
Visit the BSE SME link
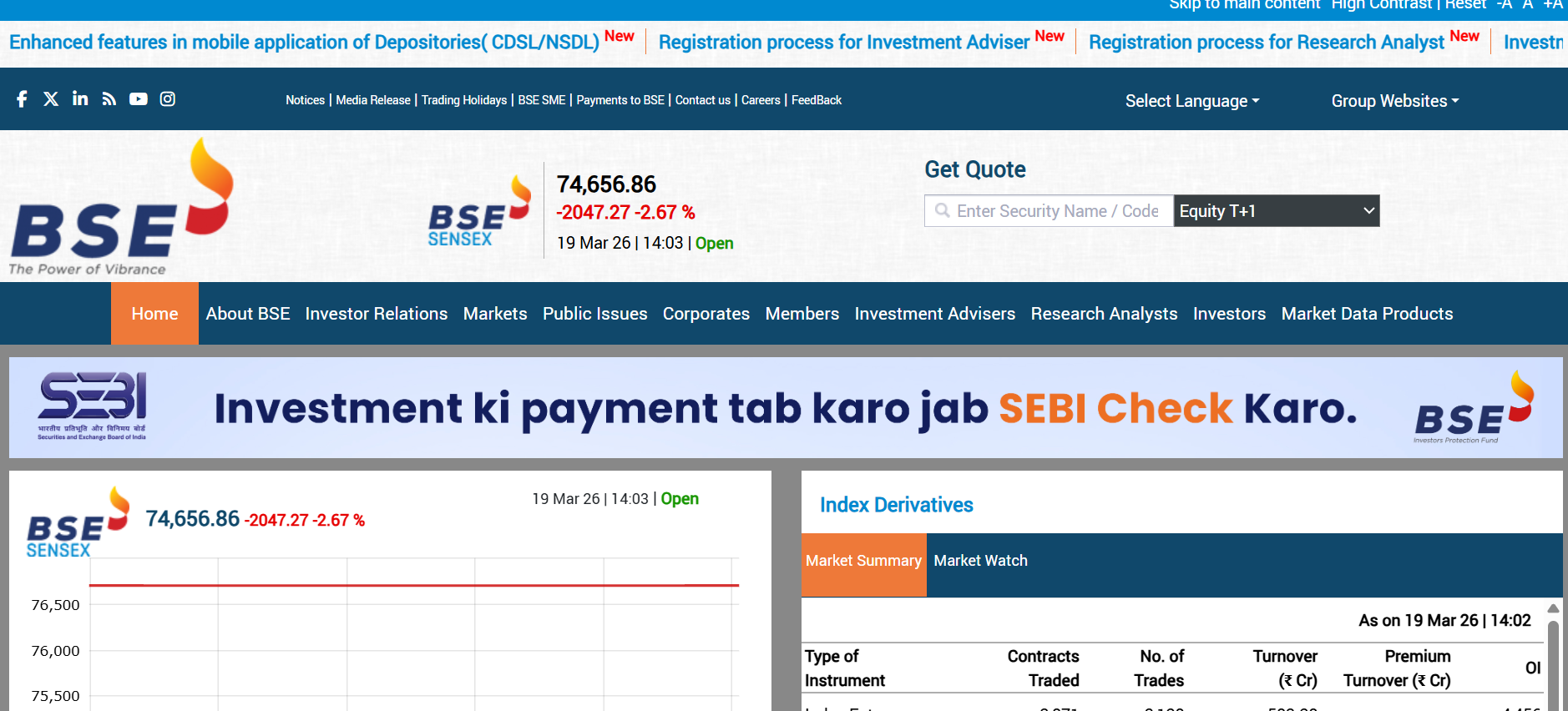coord(542,100)
